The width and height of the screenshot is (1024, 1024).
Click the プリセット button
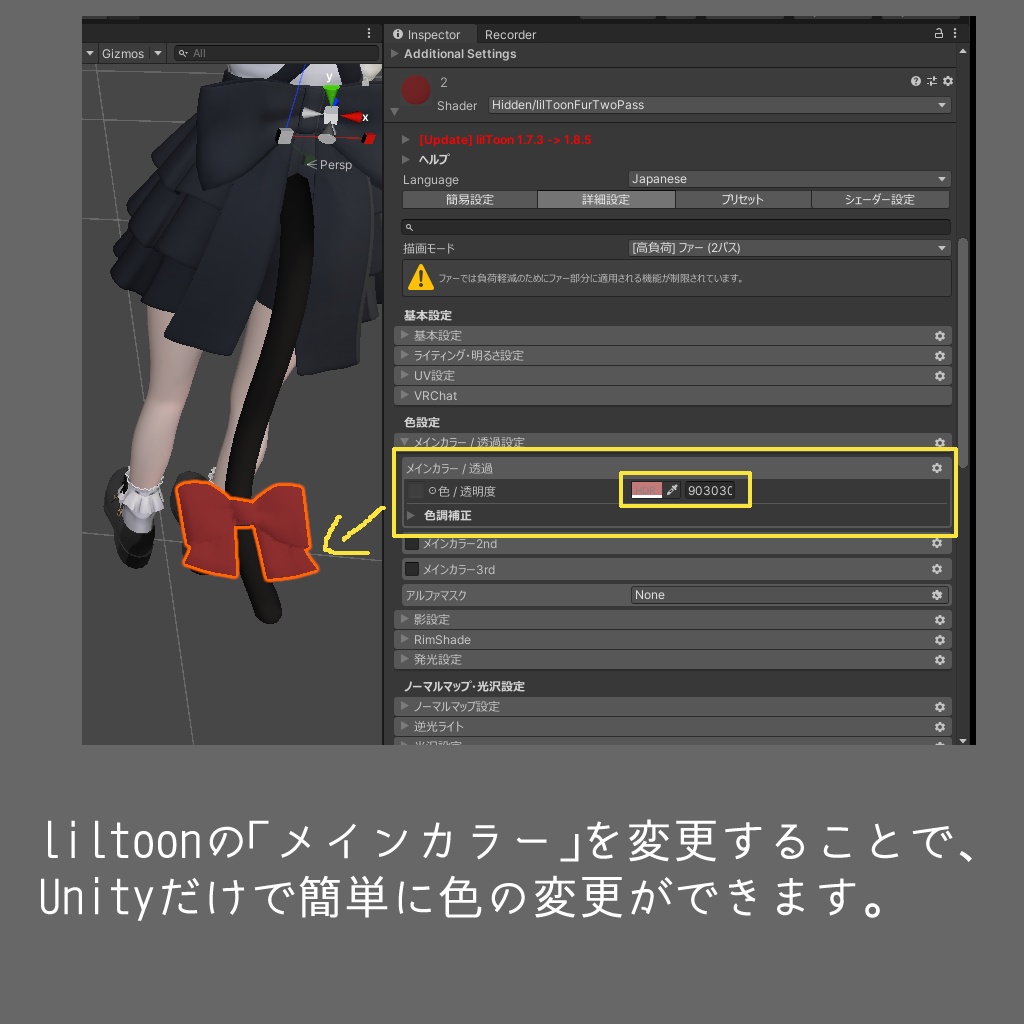click(742, 199)
